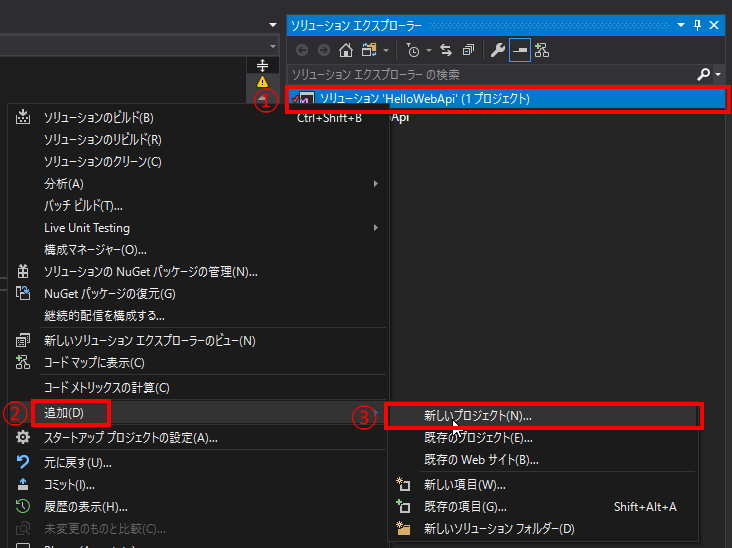Viewport: 732px width, 548px height.
Task: Click the Home icon in Solution Explorer toolbar
Action: click(x=346, y=50)
